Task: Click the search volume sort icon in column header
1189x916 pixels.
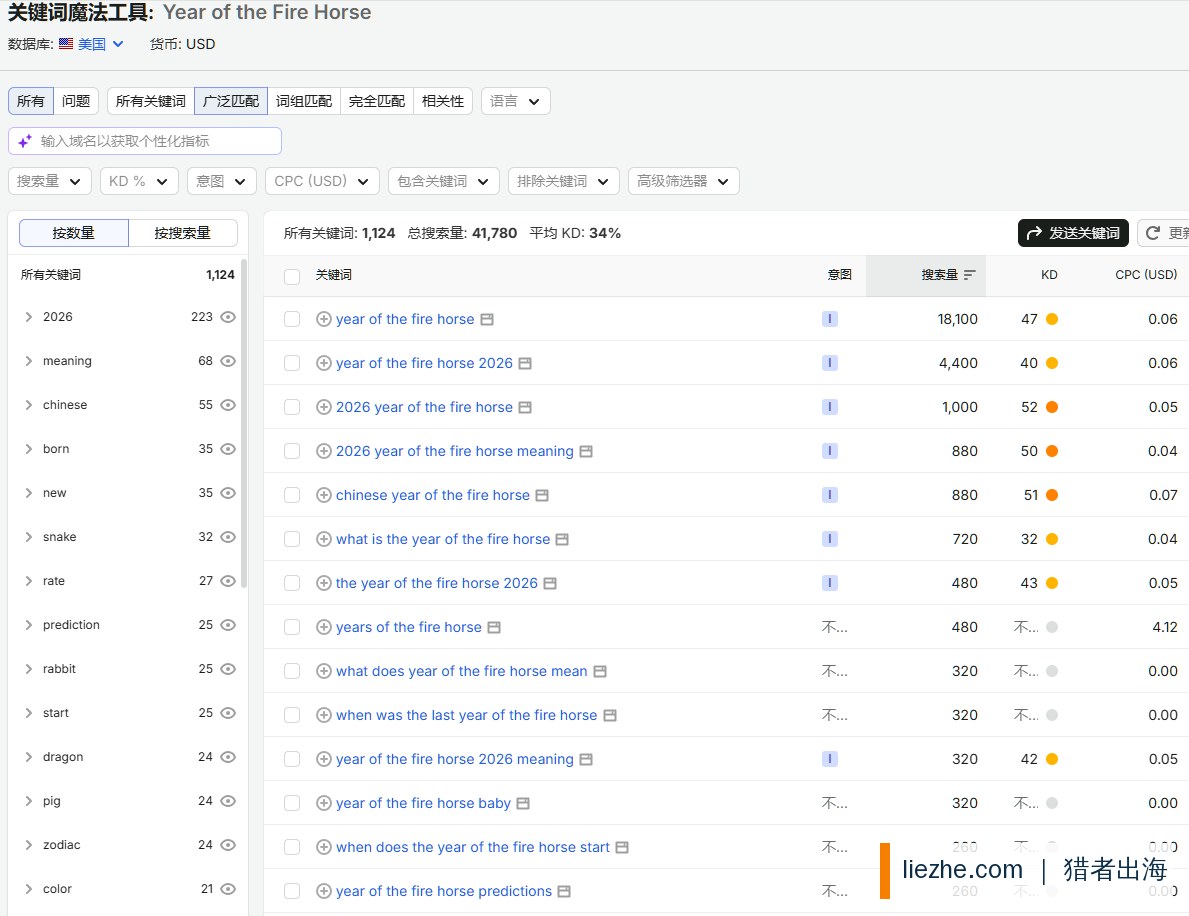Action: 969,275
